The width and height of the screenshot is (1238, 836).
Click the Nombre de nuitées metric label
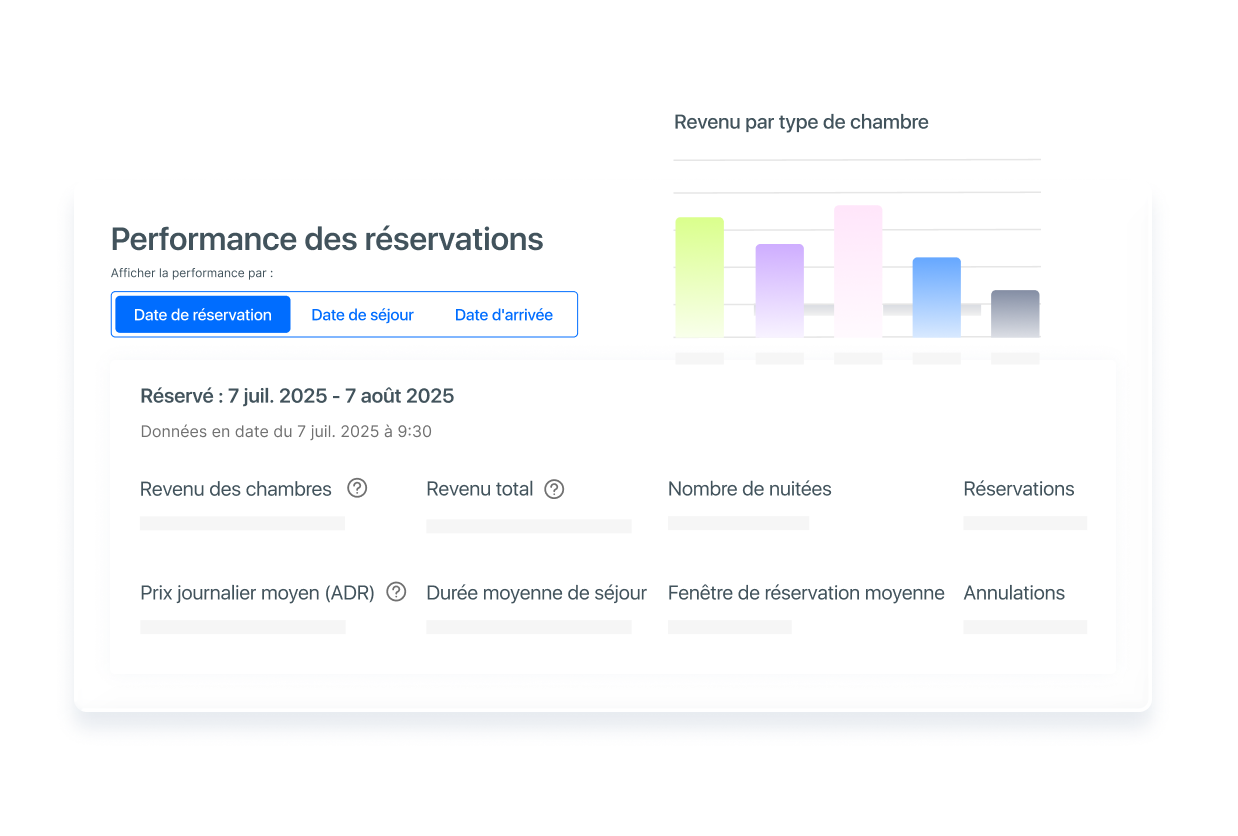coord(749,489)
